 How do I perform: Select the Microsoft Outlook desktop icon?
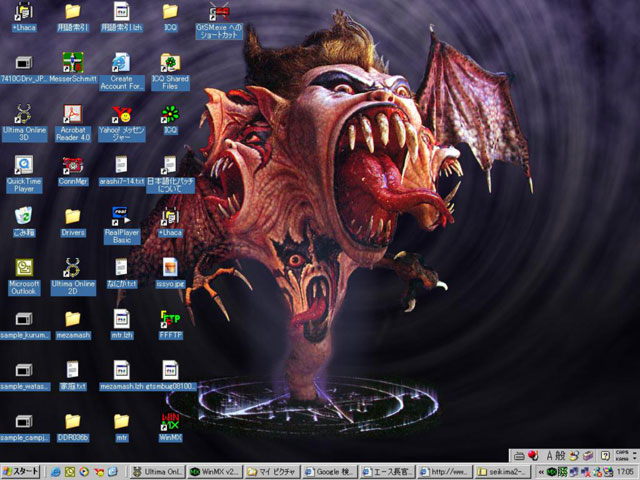(x=23, y=268)
